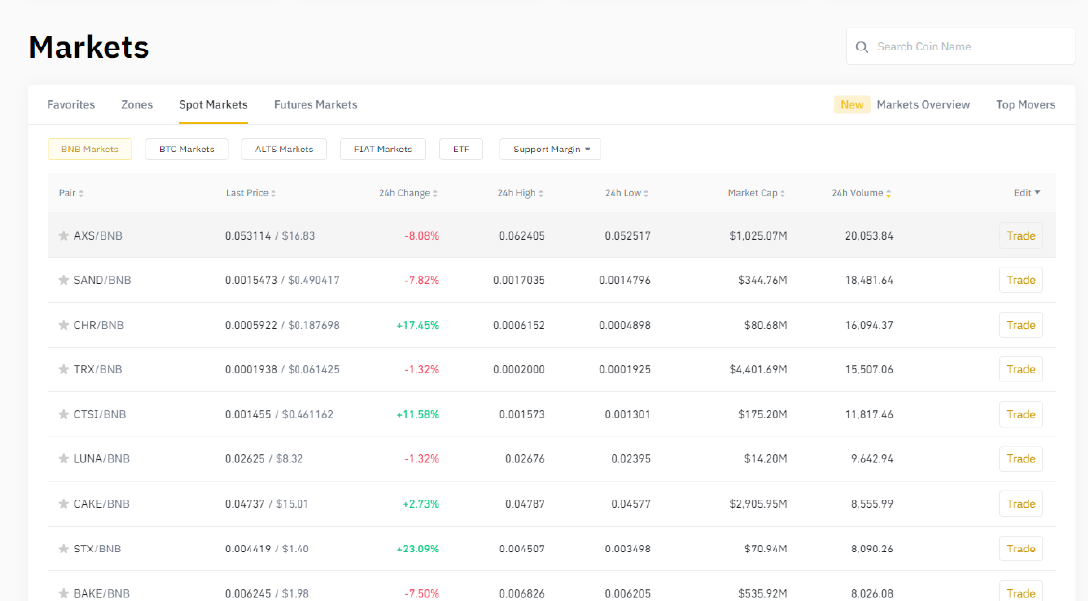Trade the SAND/BNB pair
The height and width of the screenshot is (601, 1088).
[1021, 280]
